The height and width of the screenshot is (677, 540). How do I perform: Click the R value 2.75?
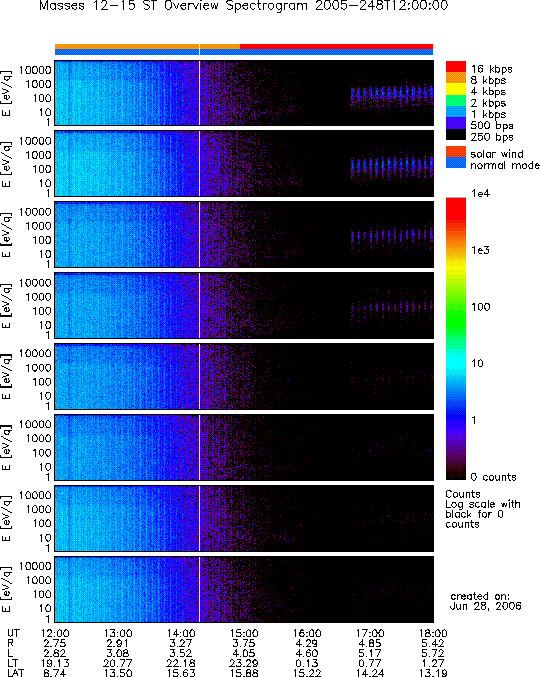tap(55, 643)
